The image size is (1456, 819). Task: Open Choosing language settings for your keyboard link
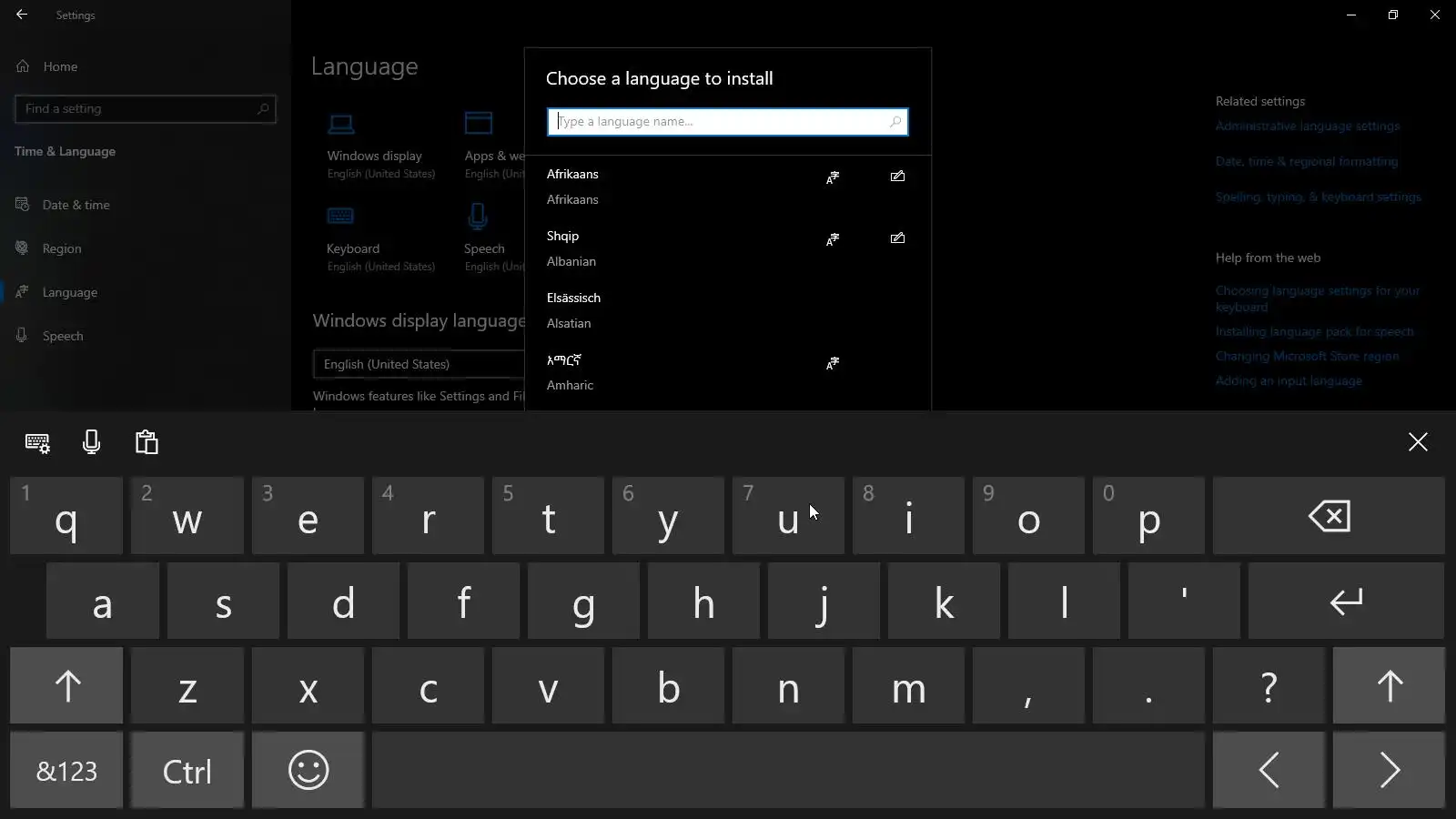pos(1318,299)
